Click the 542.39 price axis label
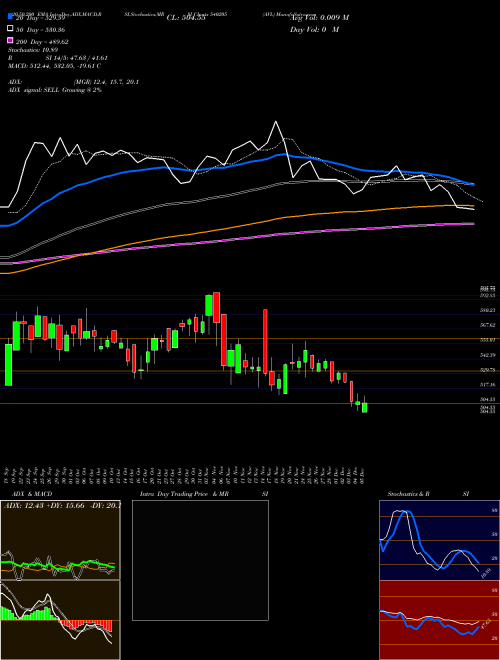Image resolution: width=500 pixels, height=660 pixels. (487, 355)
